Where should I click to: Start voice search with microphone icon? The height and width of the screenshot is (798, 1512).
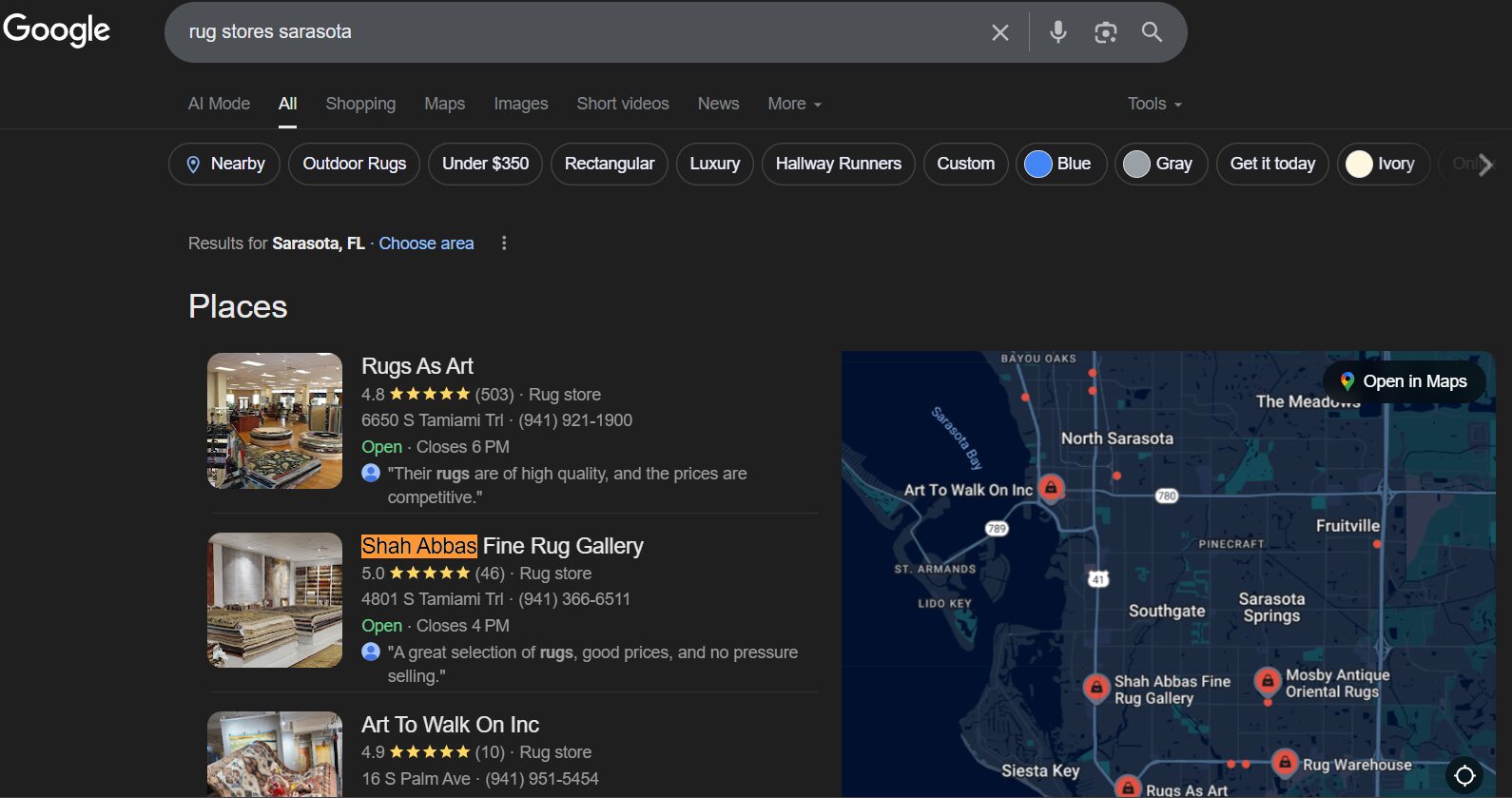pyautogui.click(x=1057, y=32)
